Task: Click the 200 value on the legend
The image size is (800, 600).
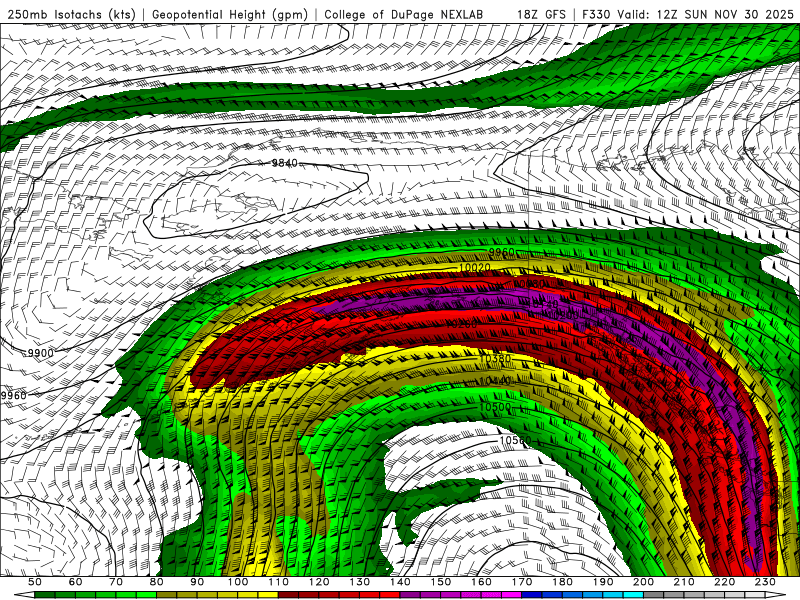Action: [x=643, y=582]
